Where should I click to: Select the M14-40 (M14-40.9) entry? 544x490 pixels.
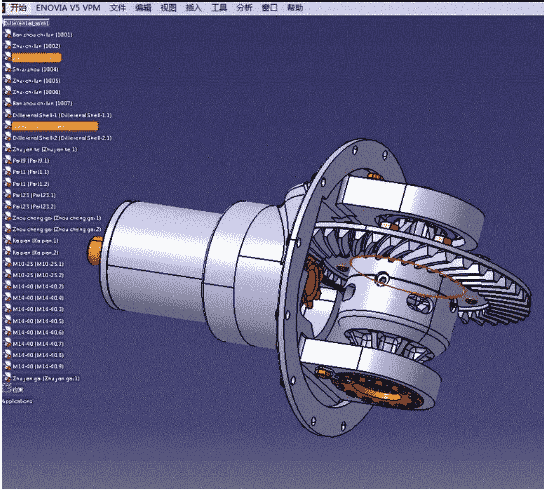click(38, 366)
